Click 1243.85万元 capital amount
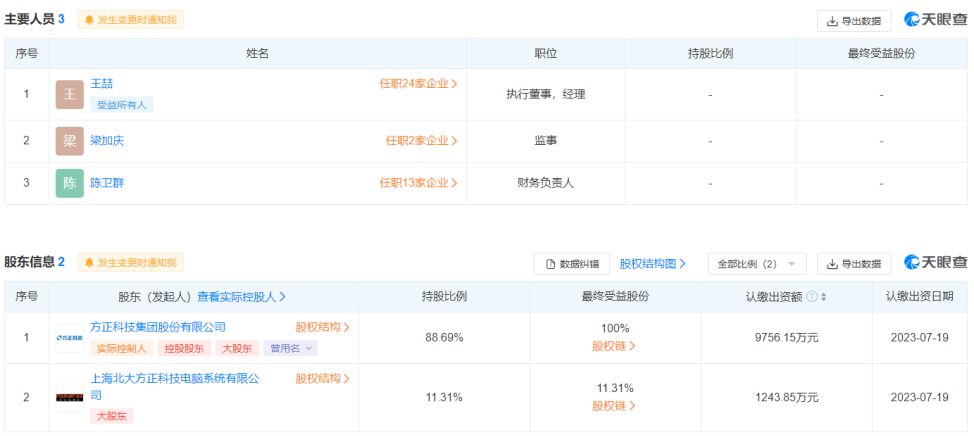 point(787,397)
